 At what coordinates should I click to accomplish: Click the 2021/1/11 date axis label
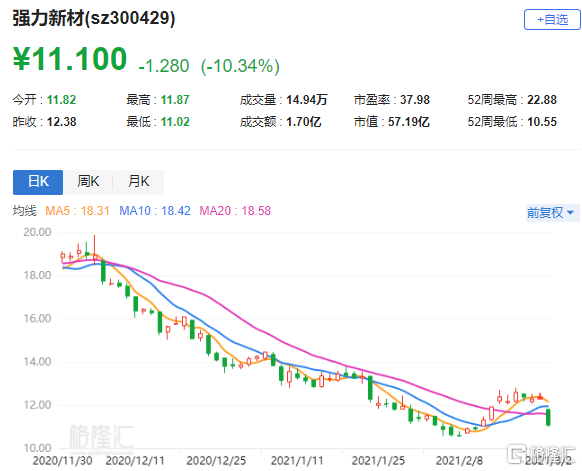coord(297,461)
